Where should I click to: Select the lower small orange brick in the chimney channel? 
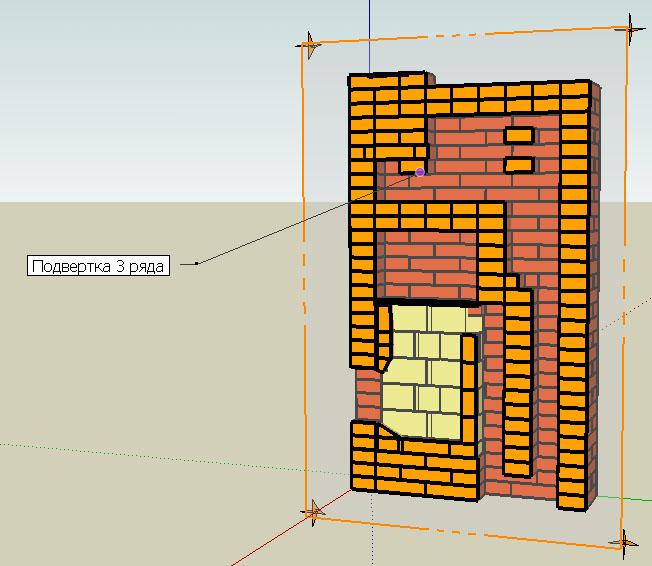(x=518, y=164)
